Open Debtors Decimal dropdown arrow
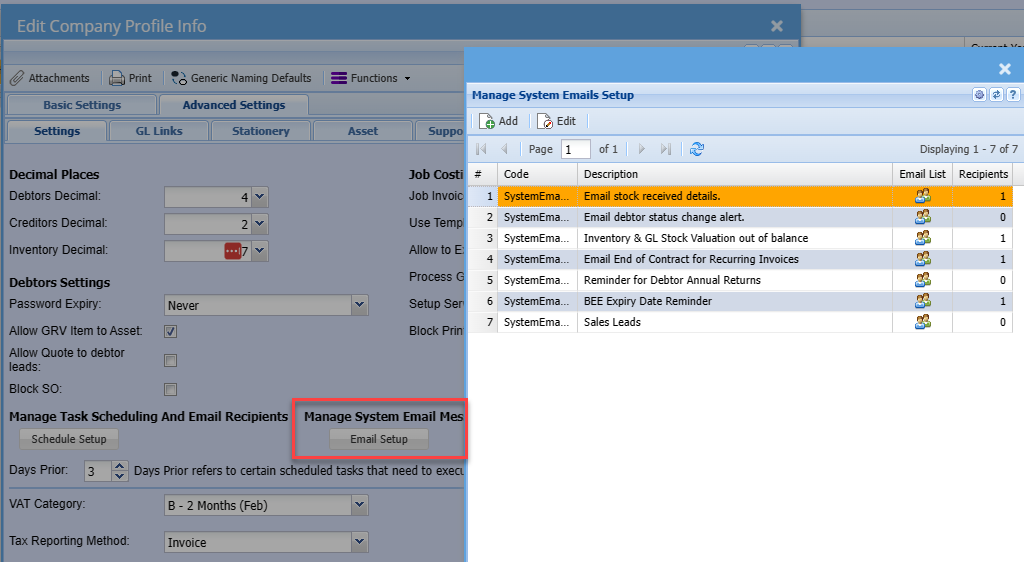 pos(260,196)
